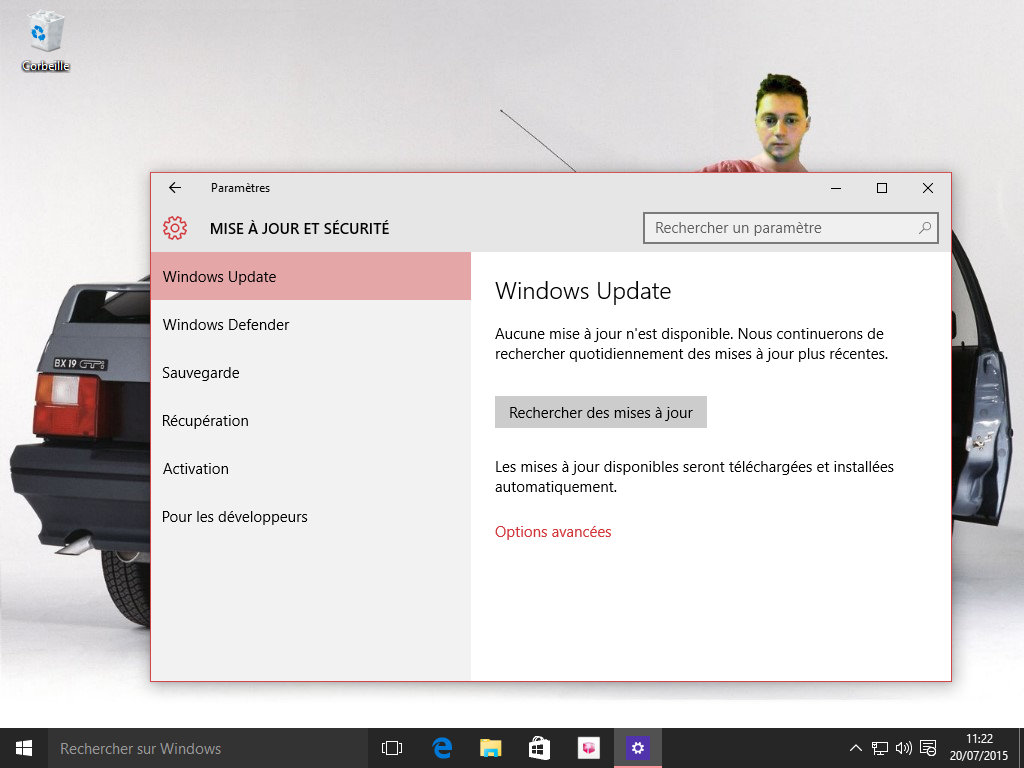Open the Windows Store taskbar icon
Image resolution: width=1024 pixels, height=768 pixels.
(539, 748)
